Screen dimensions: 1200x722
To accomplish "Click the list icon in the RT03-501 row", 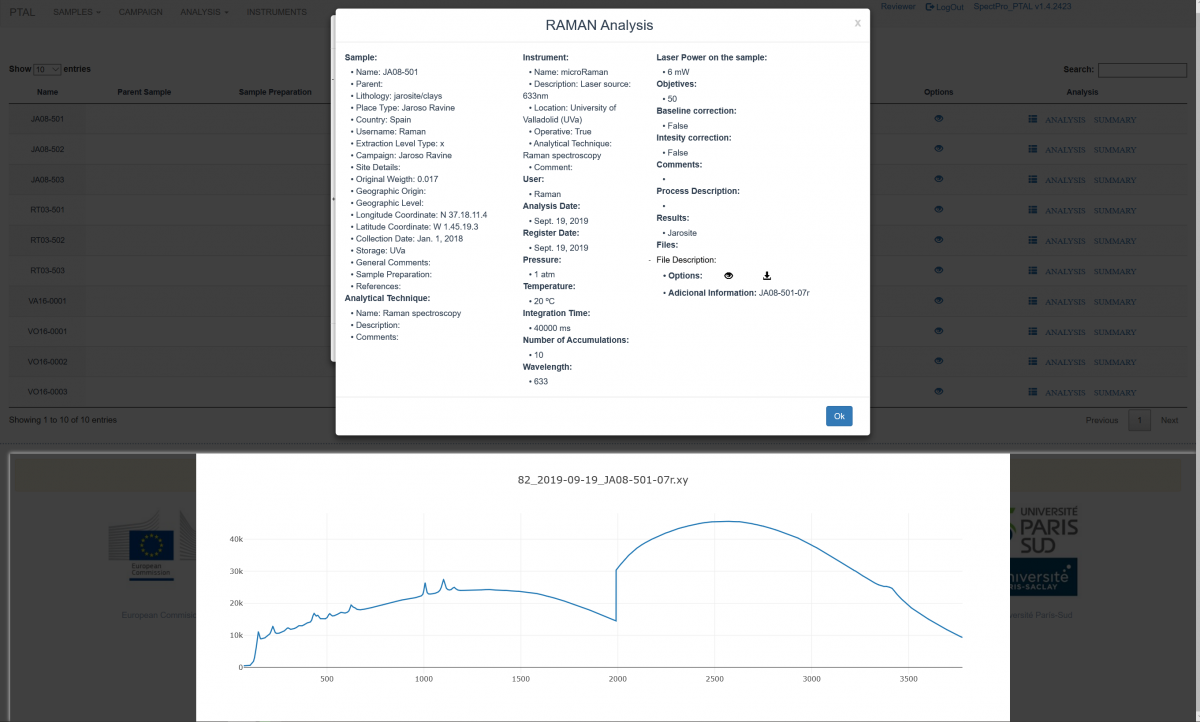I will [x=1033, y=209].
